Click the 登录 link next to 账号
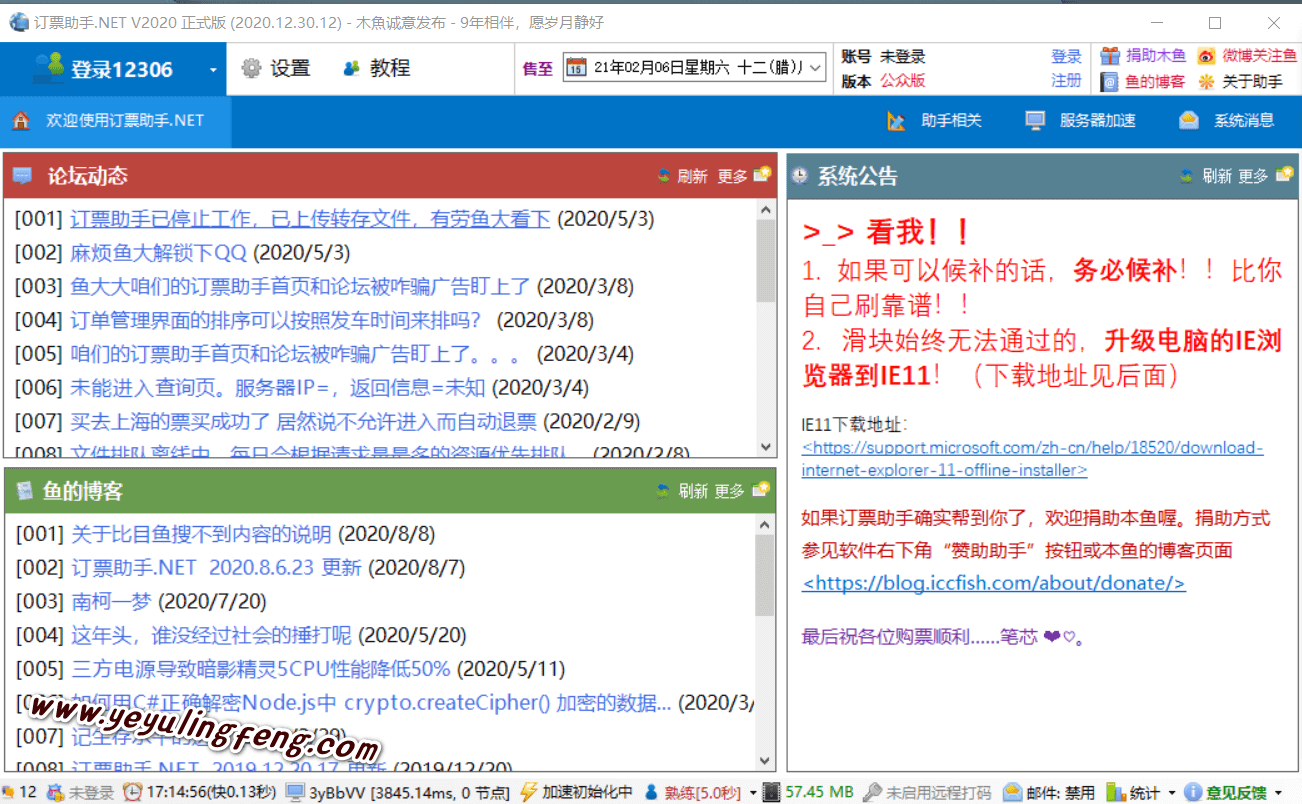 (1066, 56)
